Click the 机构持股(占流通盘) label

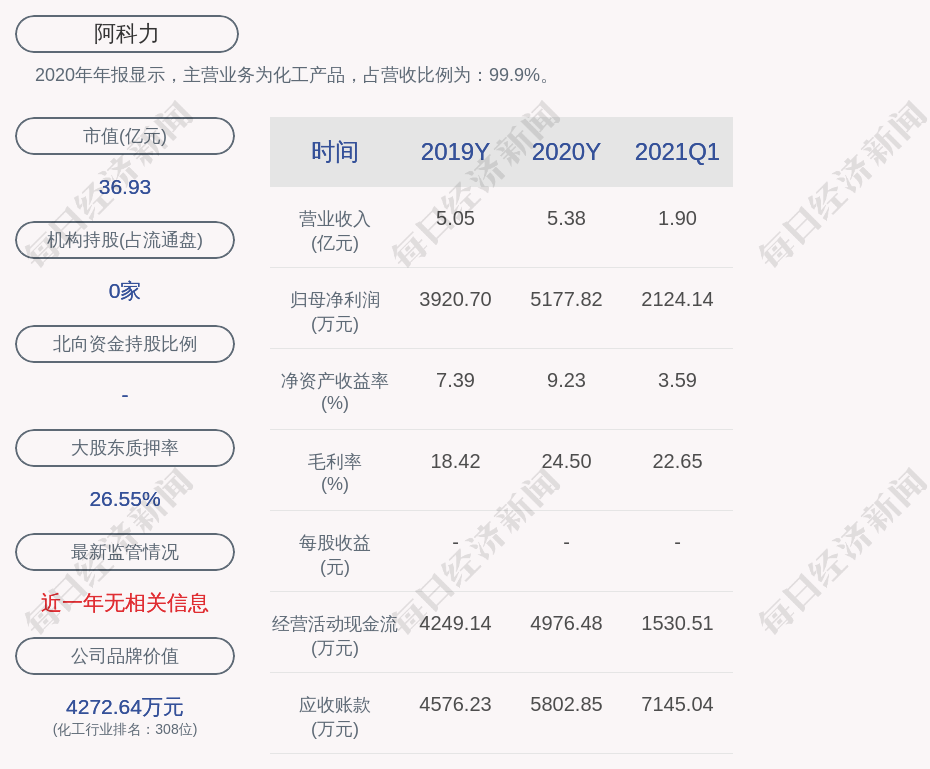coord(125,240)
